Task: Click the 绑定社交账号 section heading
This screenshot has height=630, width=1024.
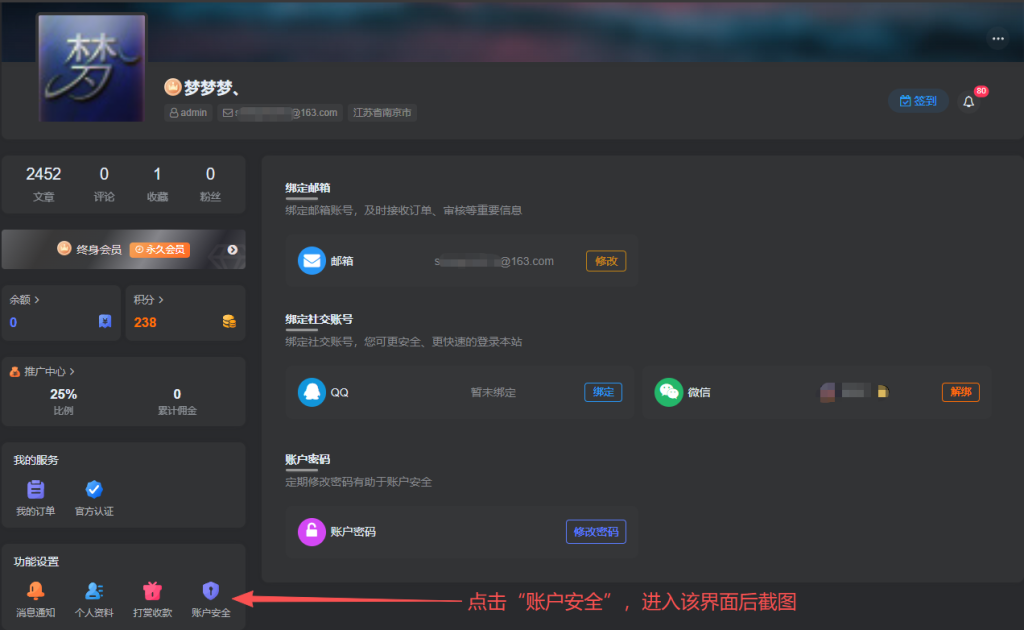Action: coord(319,319)
